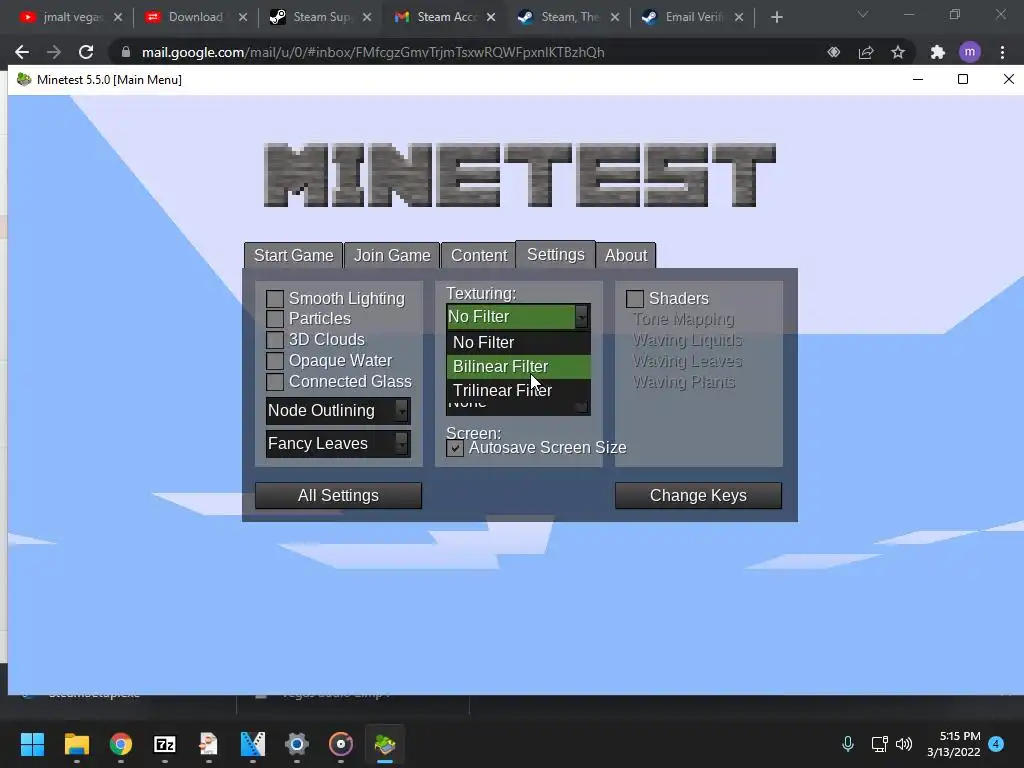Screen dimensions: 1024x768
Task: Open the notification badge in tray
Action: [996, 744]
